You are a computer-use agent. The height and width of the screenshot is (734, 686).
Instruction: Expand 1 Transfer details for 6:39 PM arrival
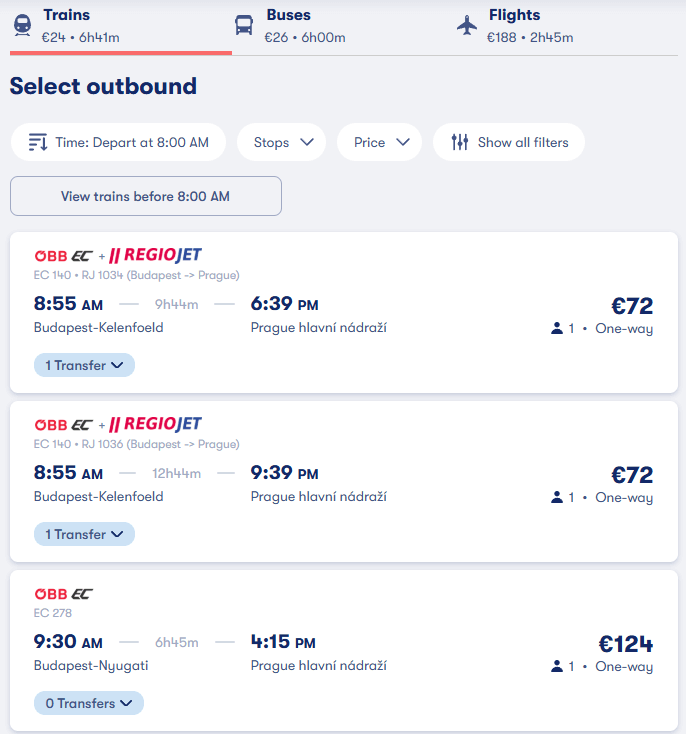click(x=84, y=365)
